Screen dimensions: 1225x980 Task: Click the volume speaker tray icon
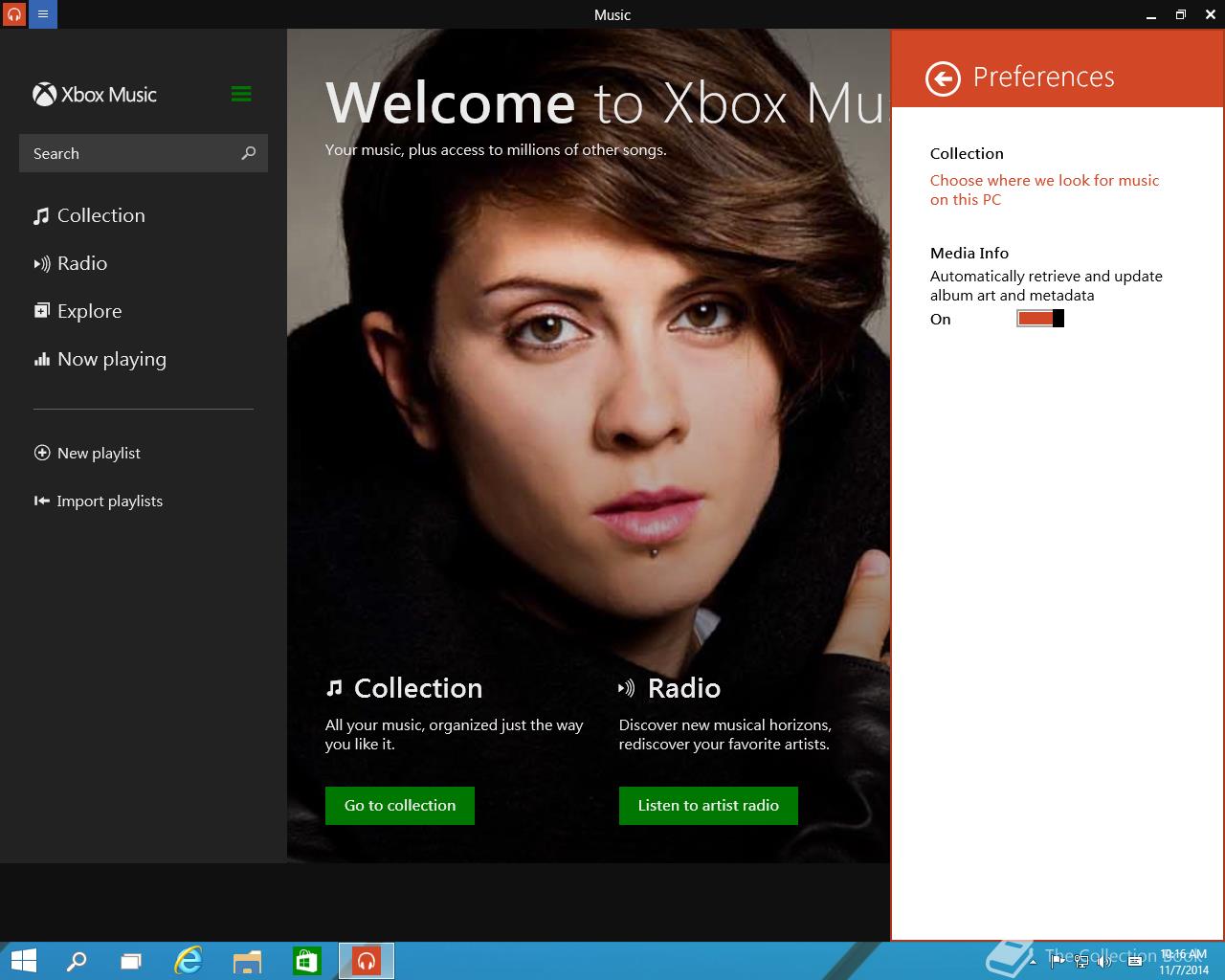pyautogui.click(x=1104, y=962)
